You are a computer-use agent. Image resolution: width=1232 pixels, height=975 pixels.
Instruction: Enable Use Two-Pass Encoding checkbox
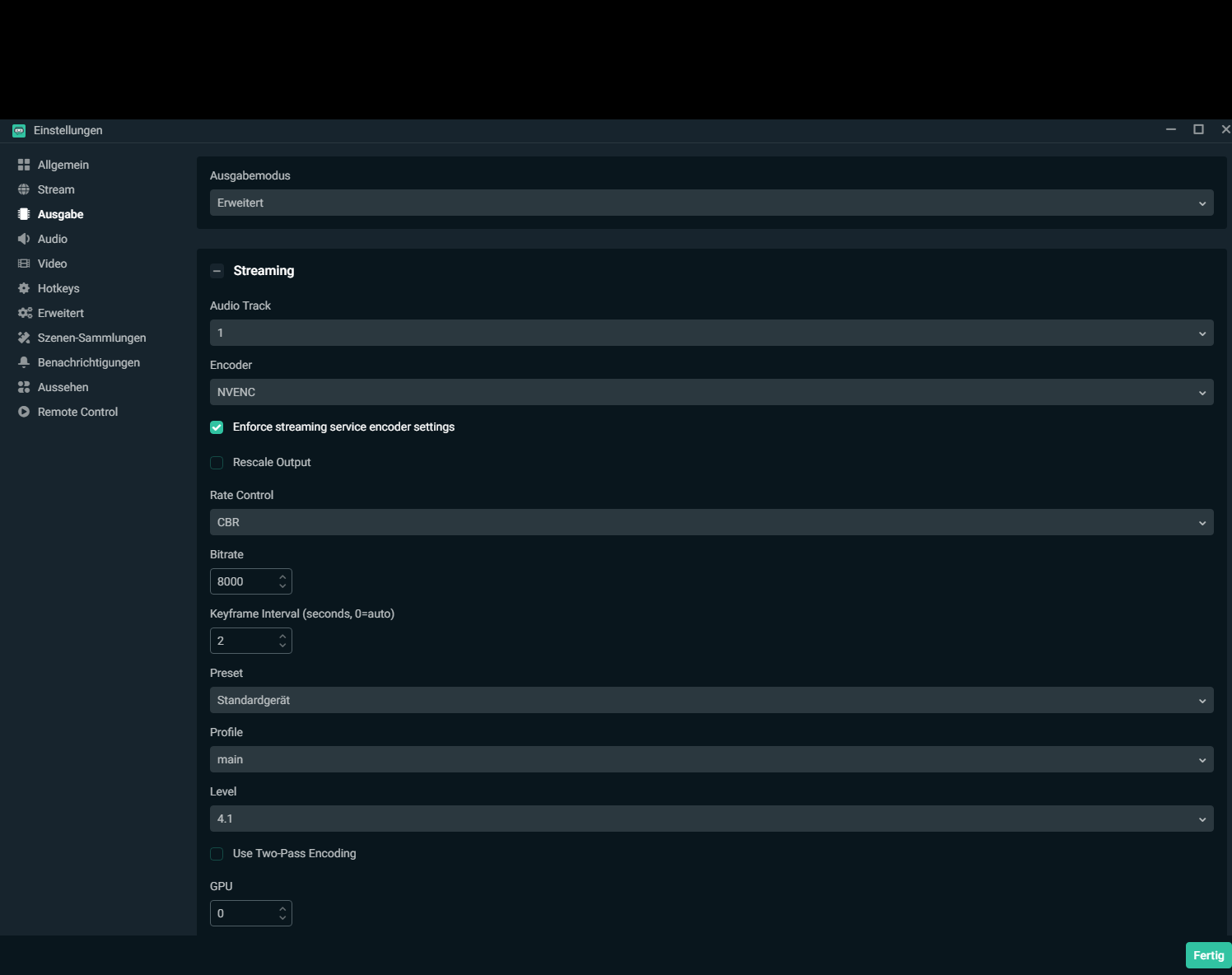tap(217, 854)
